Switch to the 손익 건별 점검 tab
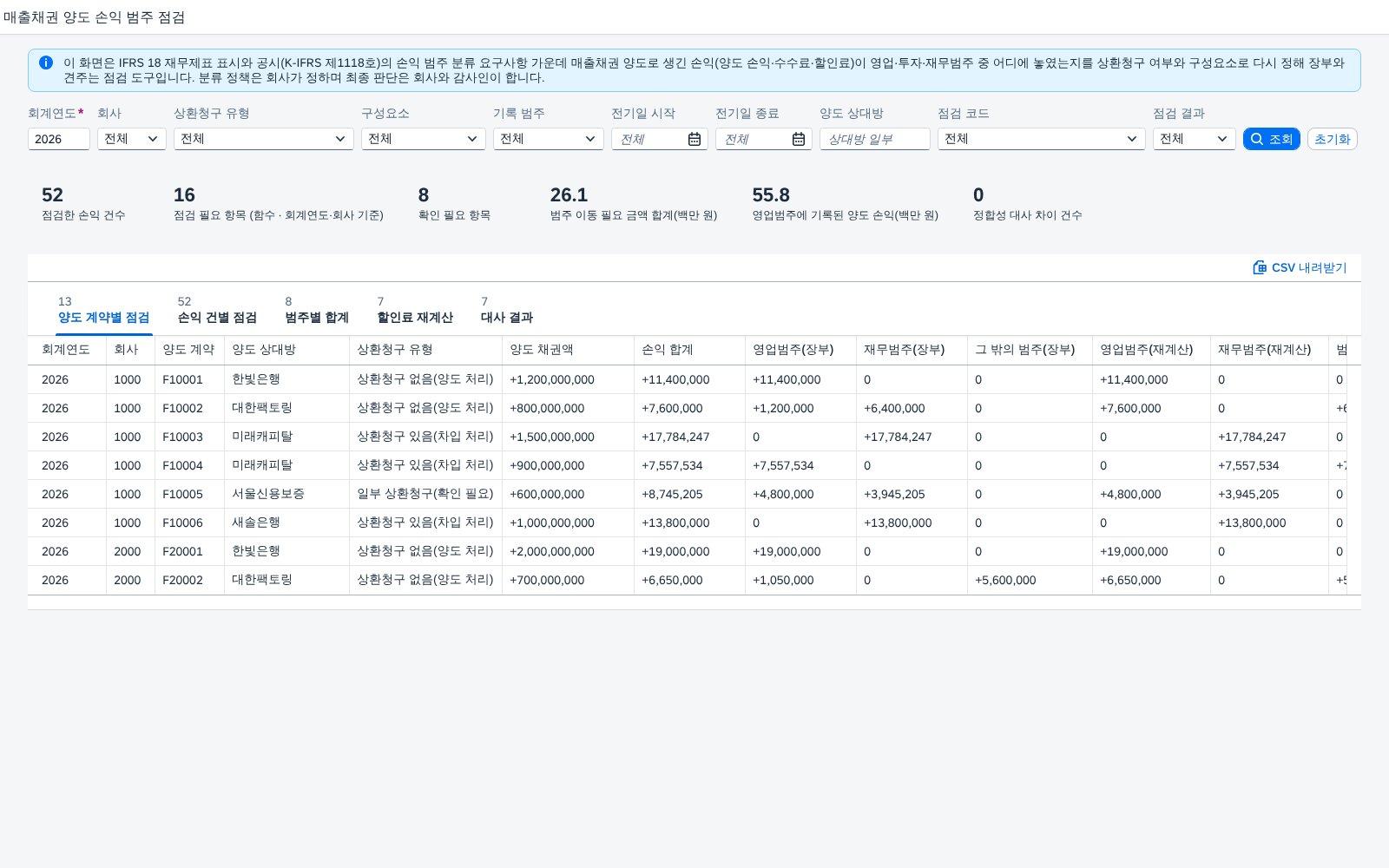Screen dimensions: 1389x868 (x=217, y=310)
